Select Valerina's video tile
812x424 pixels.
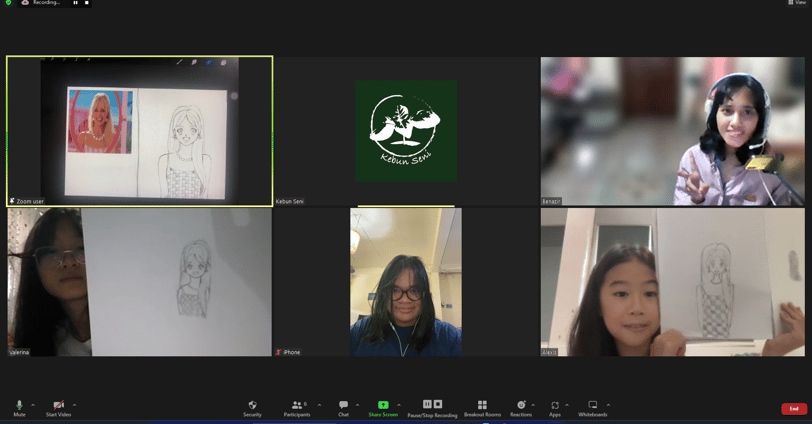140,282
